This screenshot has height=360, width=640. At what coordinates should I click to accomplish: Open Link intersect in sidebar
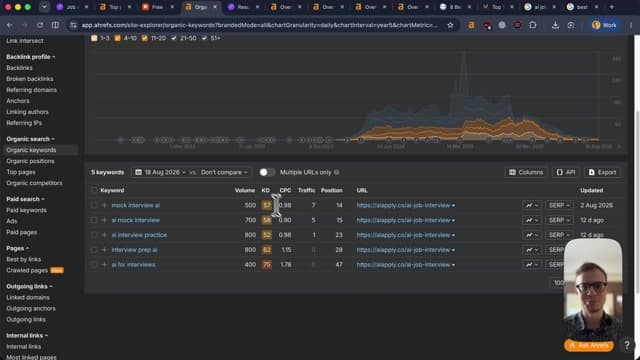(x=24, y=41)
